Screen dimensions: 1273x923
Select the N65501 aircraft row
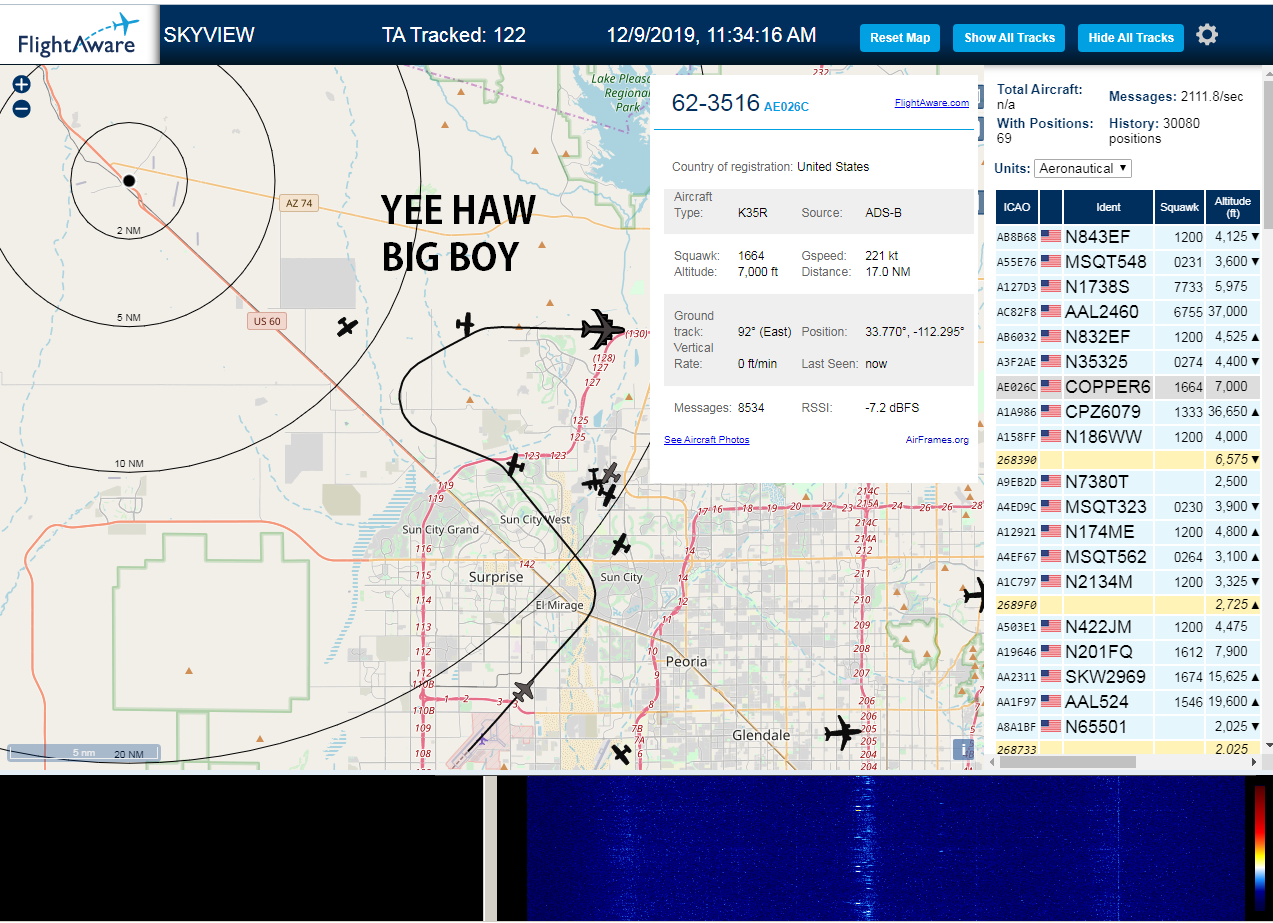click(1128, 727)
